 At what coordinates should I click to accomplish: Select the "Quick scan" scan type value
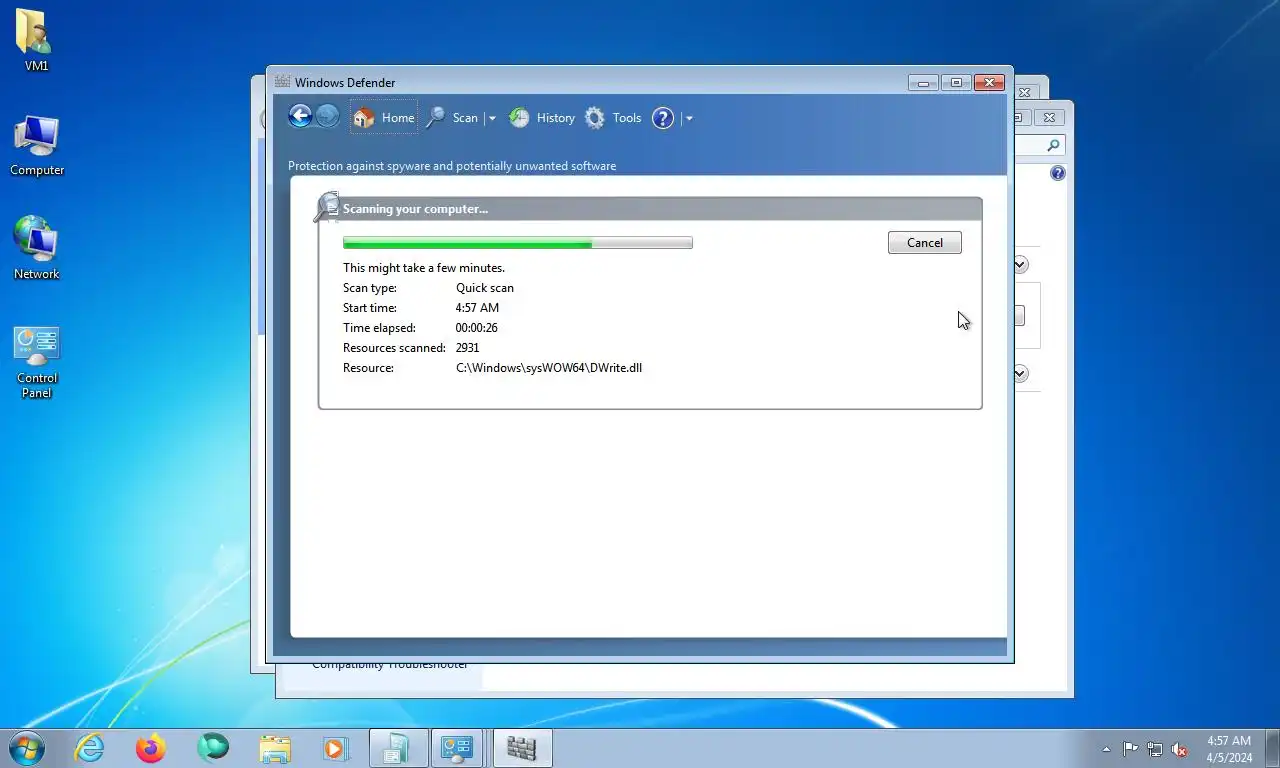pyautogui.click(x=485, y=288)
